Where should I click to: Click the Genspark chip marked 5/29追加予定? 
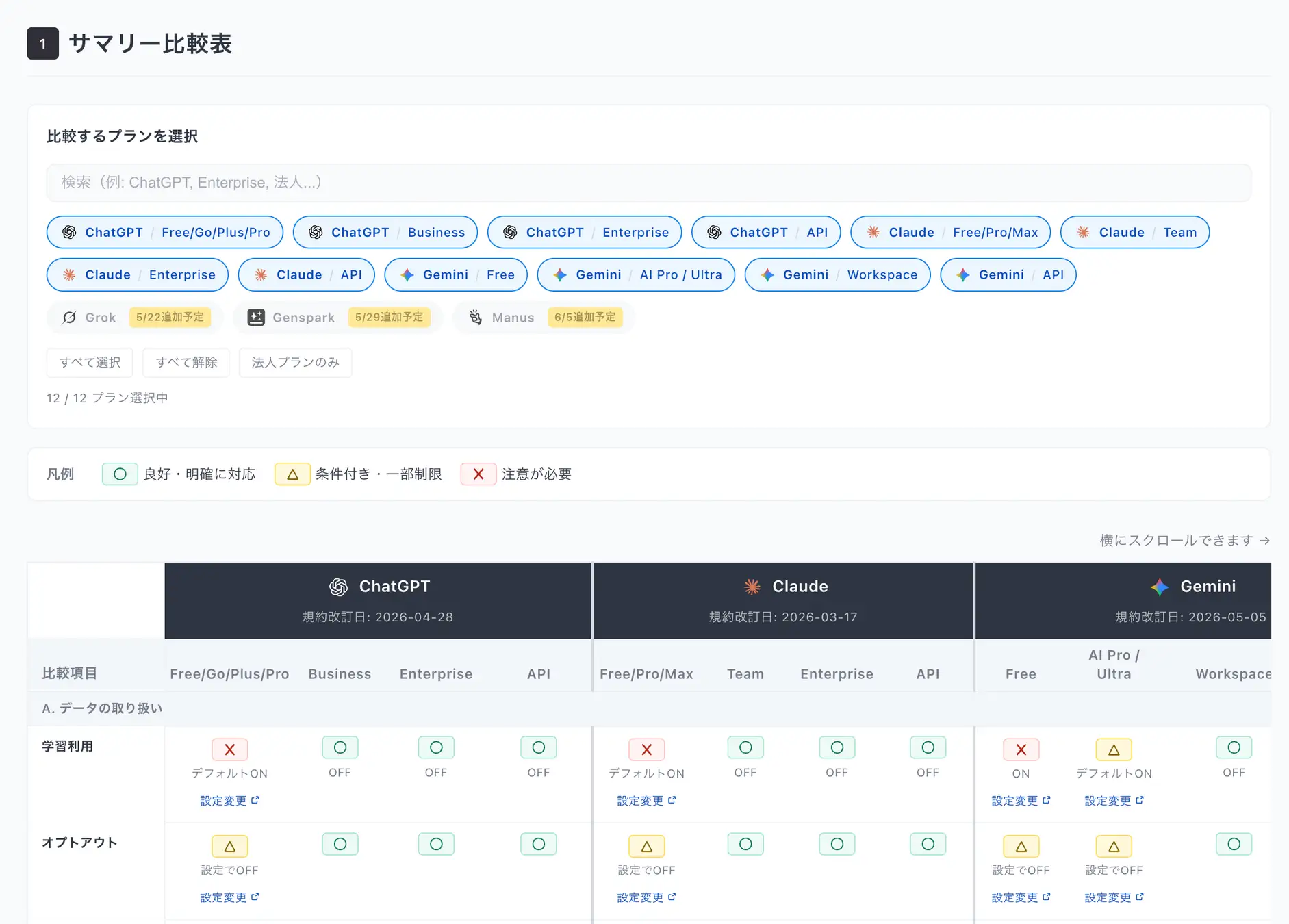click(x=338, y=318)
